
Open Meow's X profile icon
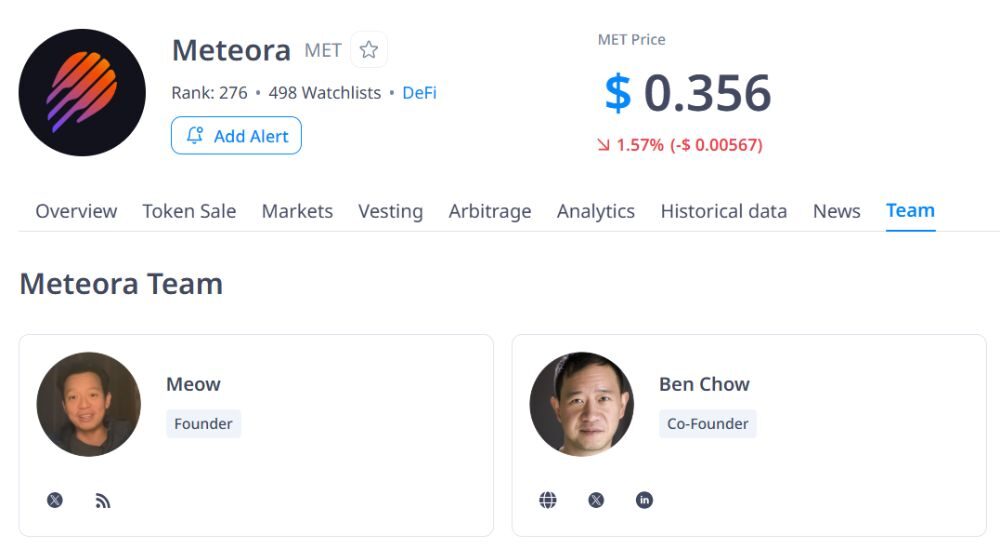[x=55, y=500]
